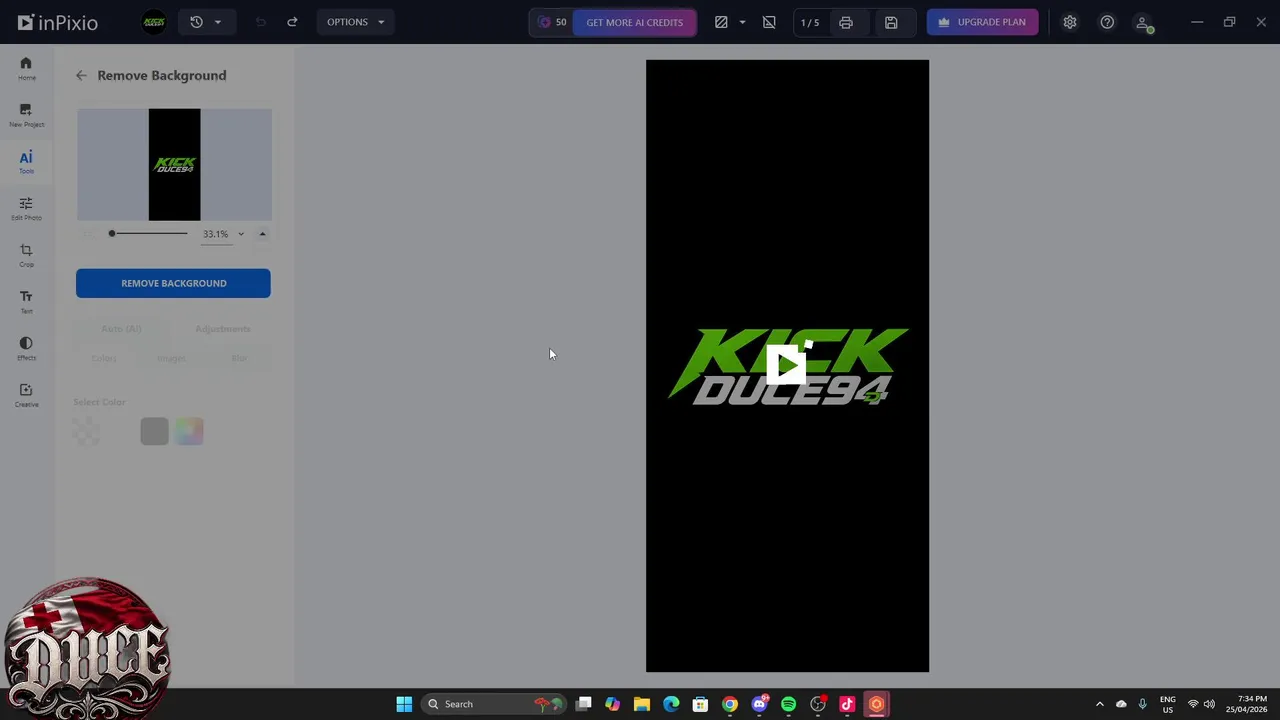Show hidden system tray icons

(1100, 704)
